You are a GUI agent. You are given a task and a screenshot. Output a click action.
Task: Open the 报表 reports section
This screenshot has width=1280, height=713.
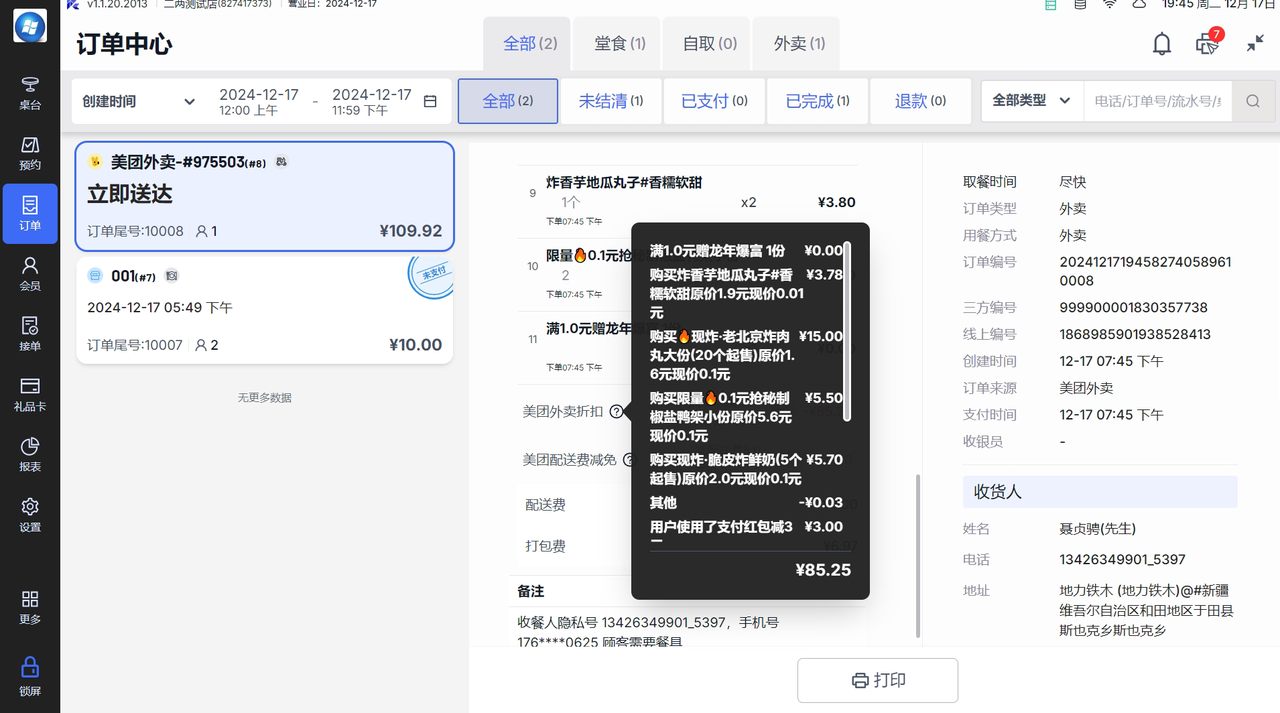30,454
